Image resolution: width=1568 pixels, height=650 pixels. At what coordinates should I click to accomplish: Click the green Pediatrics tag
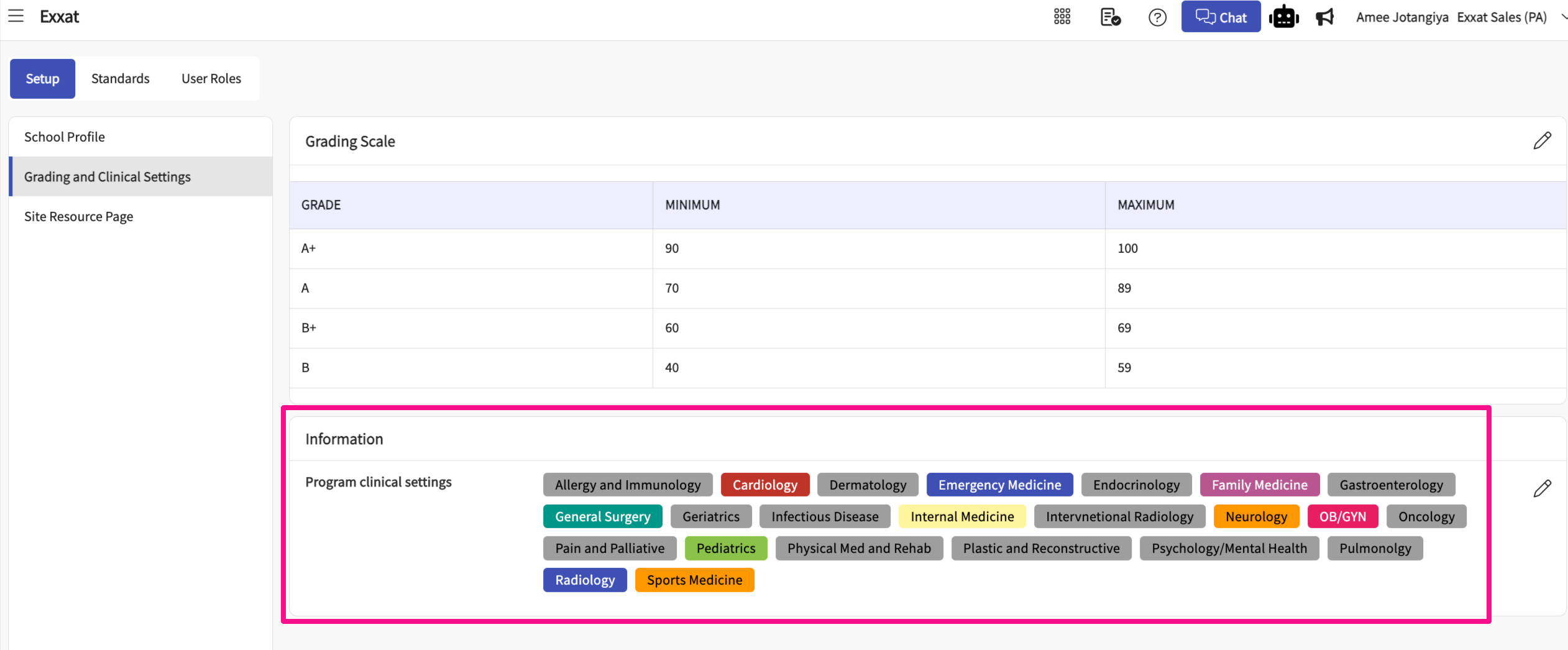point(725,548)
